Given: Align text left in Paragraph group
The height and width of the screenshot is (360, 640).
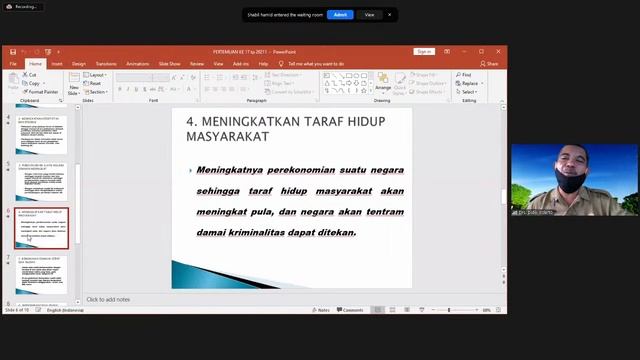Looking at the screenshot, I should coord(207,89).
